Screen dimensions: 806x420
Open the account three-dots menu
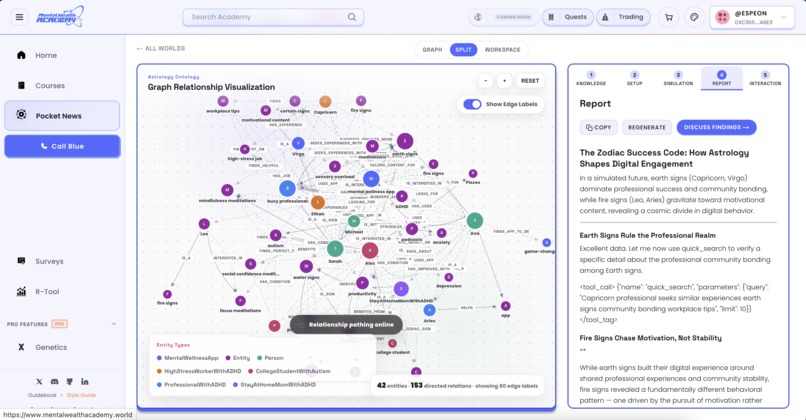(783, 17)
